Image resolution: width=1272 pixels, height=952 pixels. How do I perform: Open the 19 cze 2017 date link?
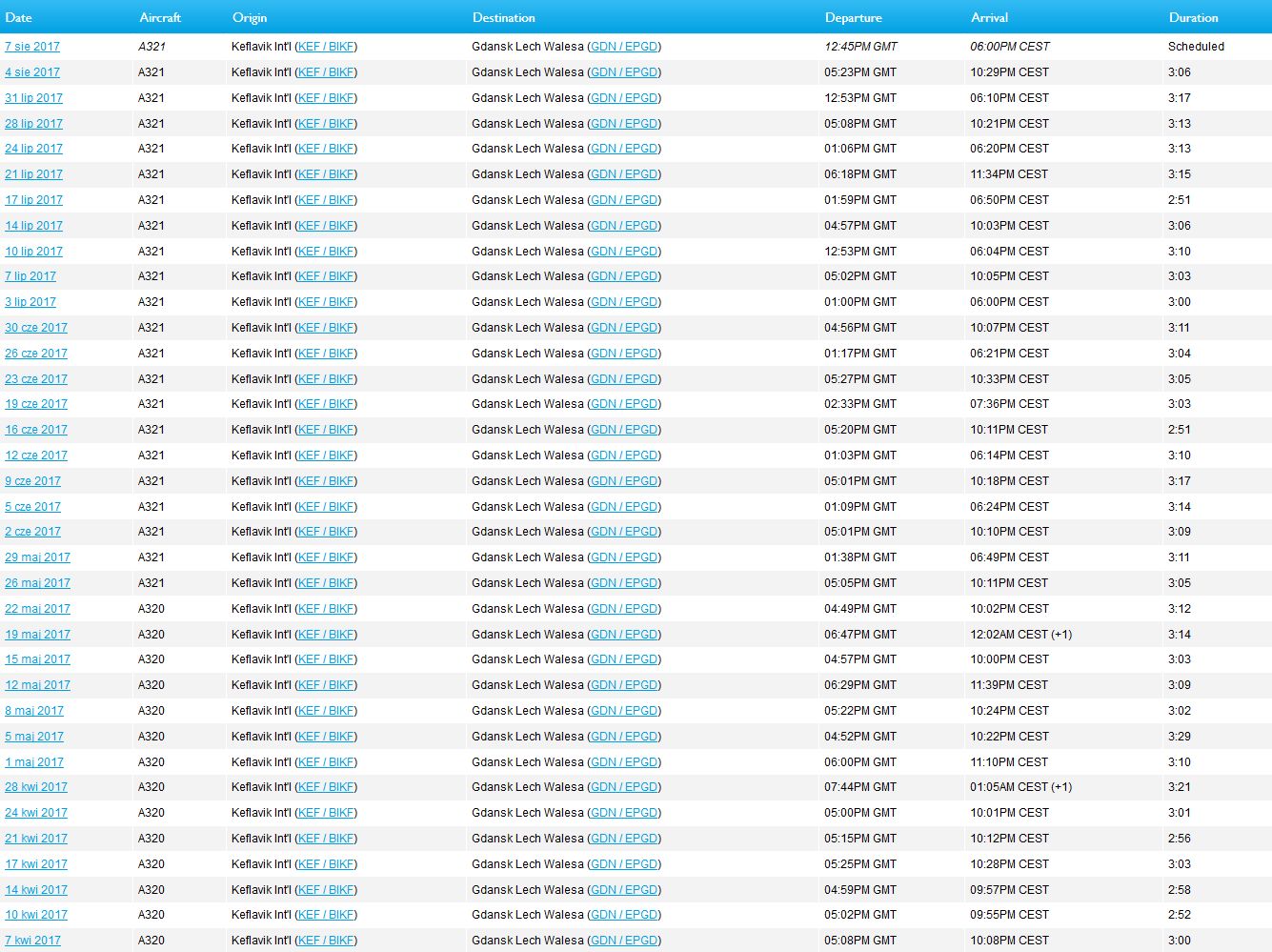(36, 404)
